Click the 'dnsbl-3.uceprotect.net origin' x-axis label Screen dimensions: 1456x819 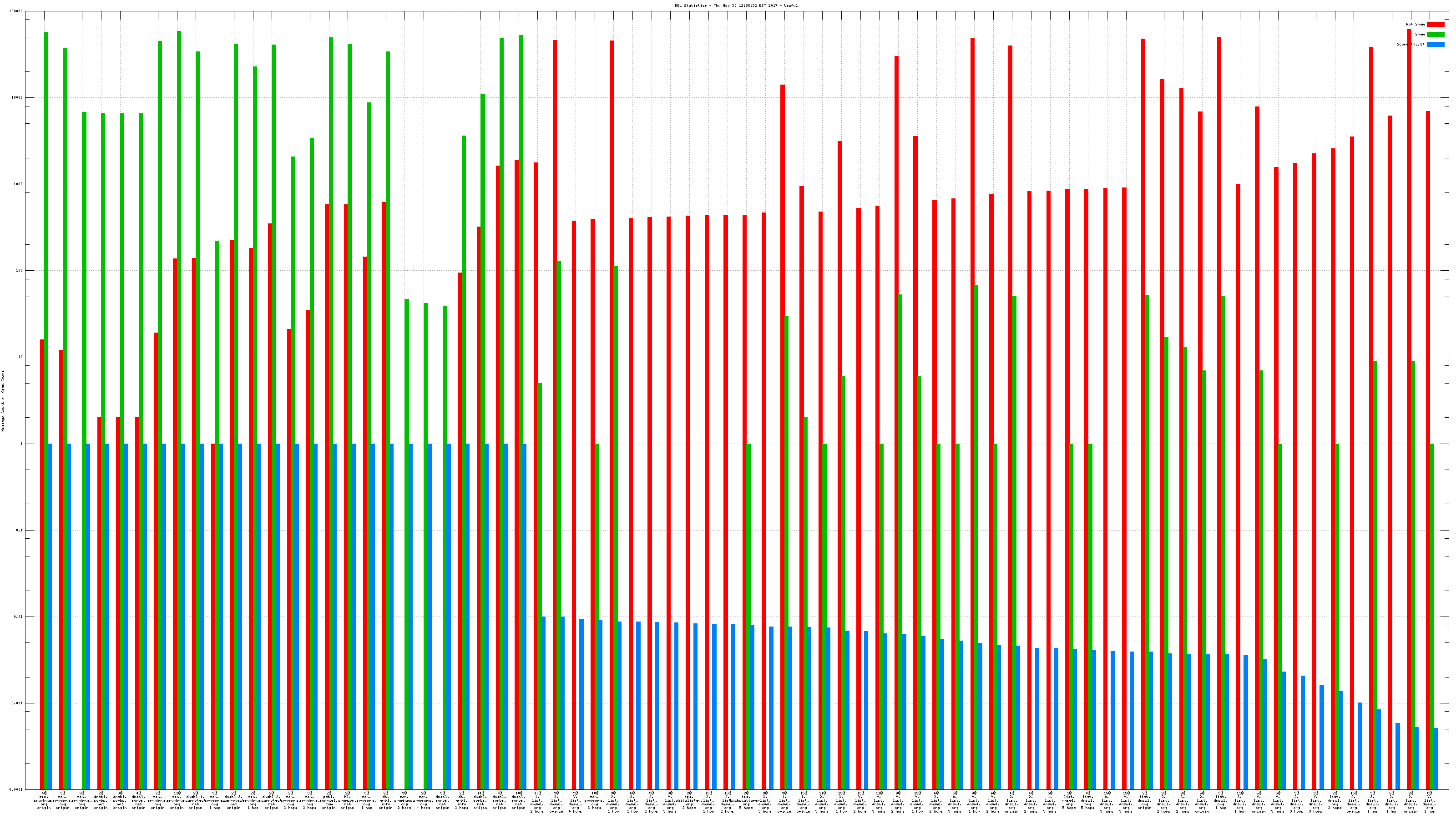(233, 800)
